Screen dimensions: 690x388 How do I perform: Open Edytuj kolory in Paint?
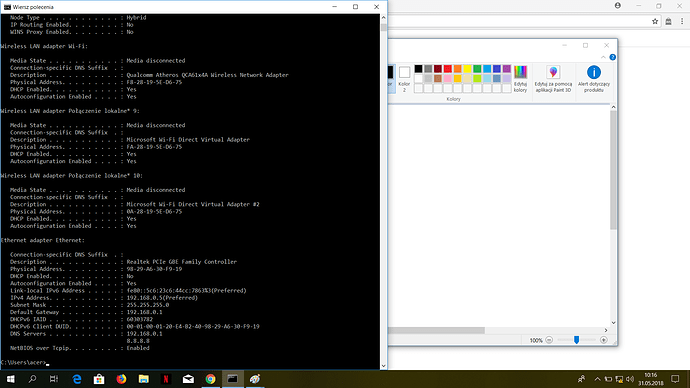(x=520, y=79)
